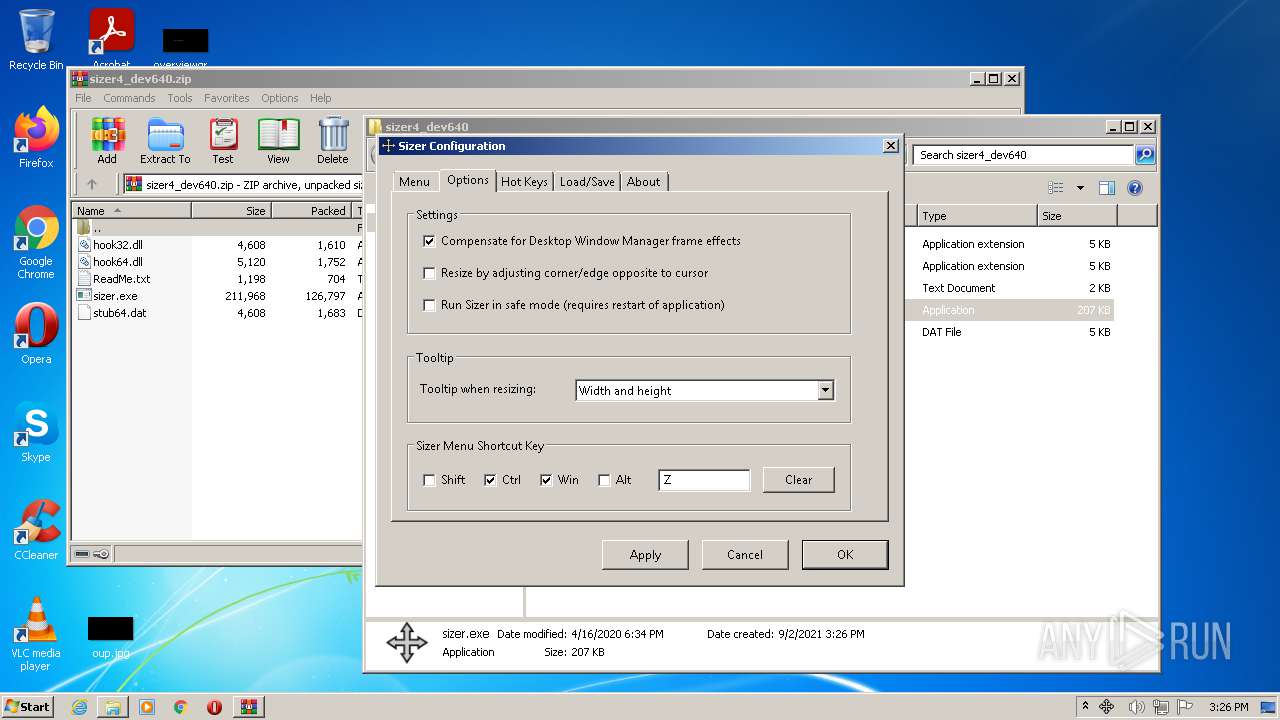Click Chrome icon in the taskbar
Screen dimensions: 1280x720
coord(181,707)
